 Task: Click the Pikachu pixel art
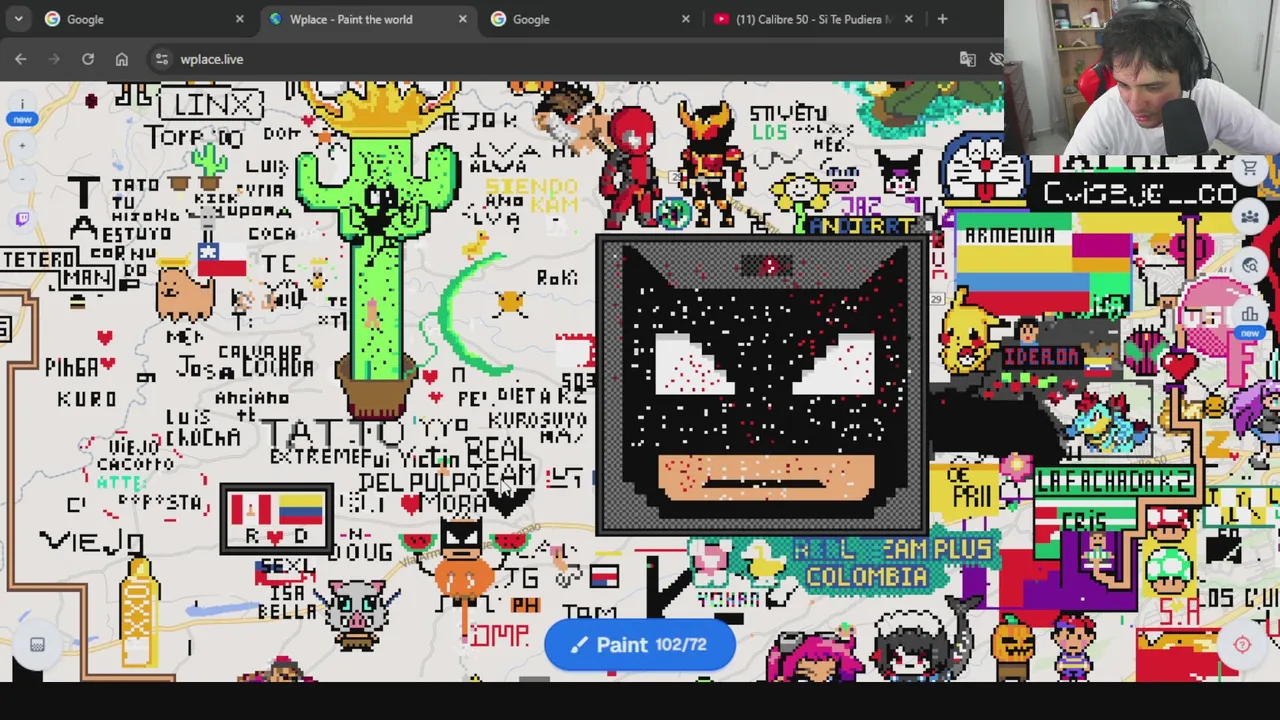click(x=968, y=333)
